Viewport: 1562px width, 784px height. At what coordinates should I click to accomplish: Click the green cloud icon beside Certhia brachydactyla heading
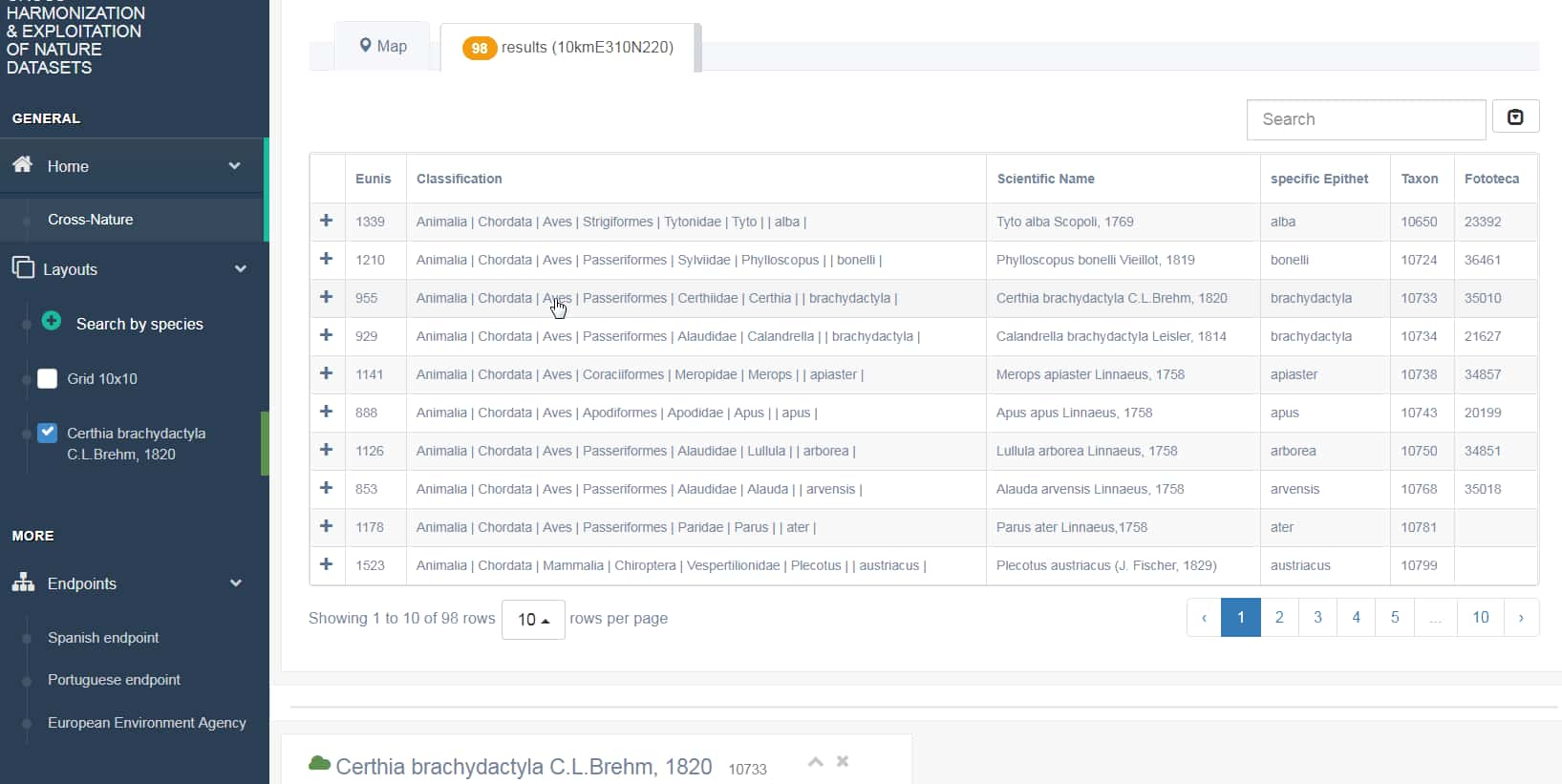click(x=320, y=763)
